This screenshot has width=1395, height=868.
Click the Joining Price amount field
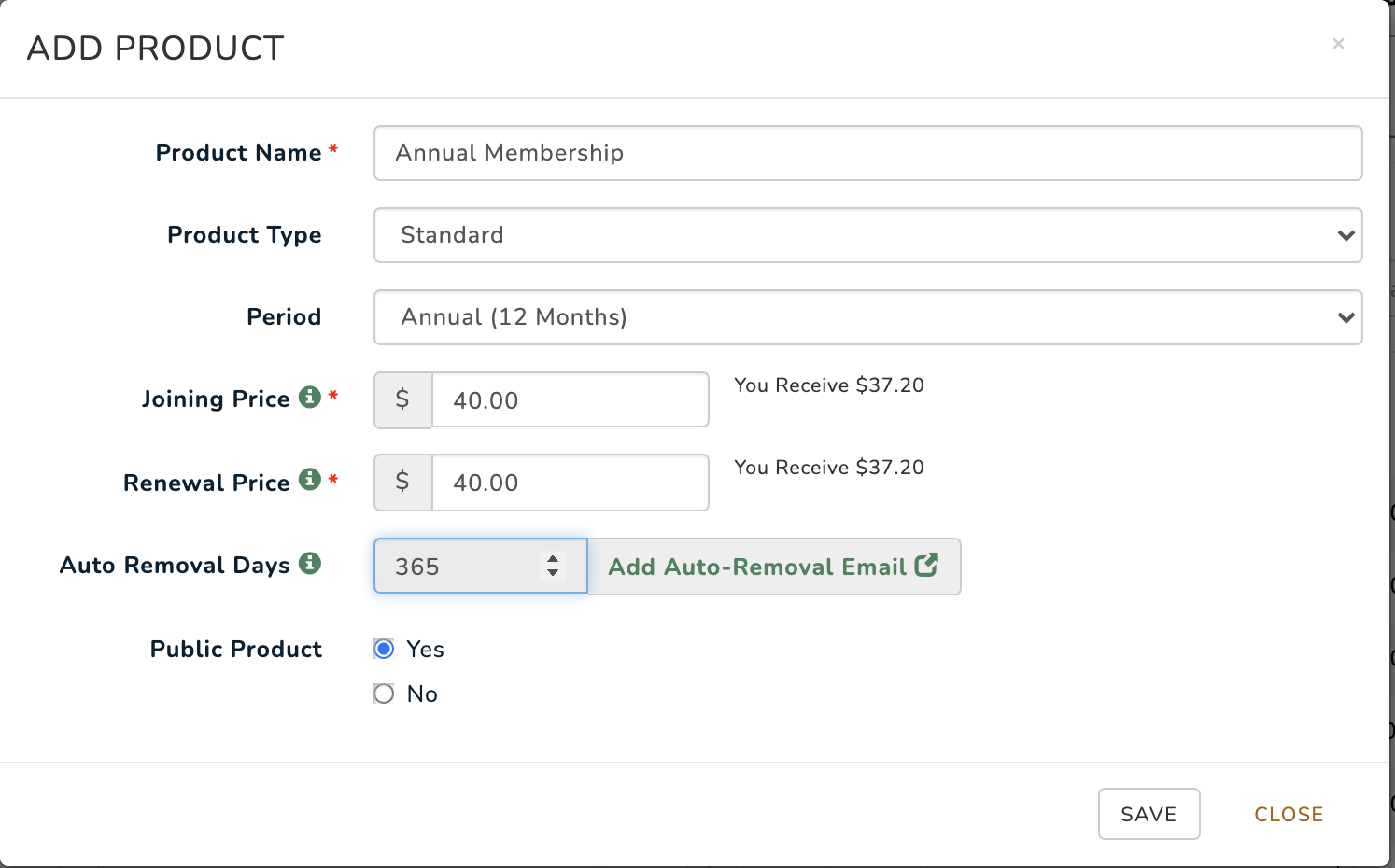tap(570, 399)
